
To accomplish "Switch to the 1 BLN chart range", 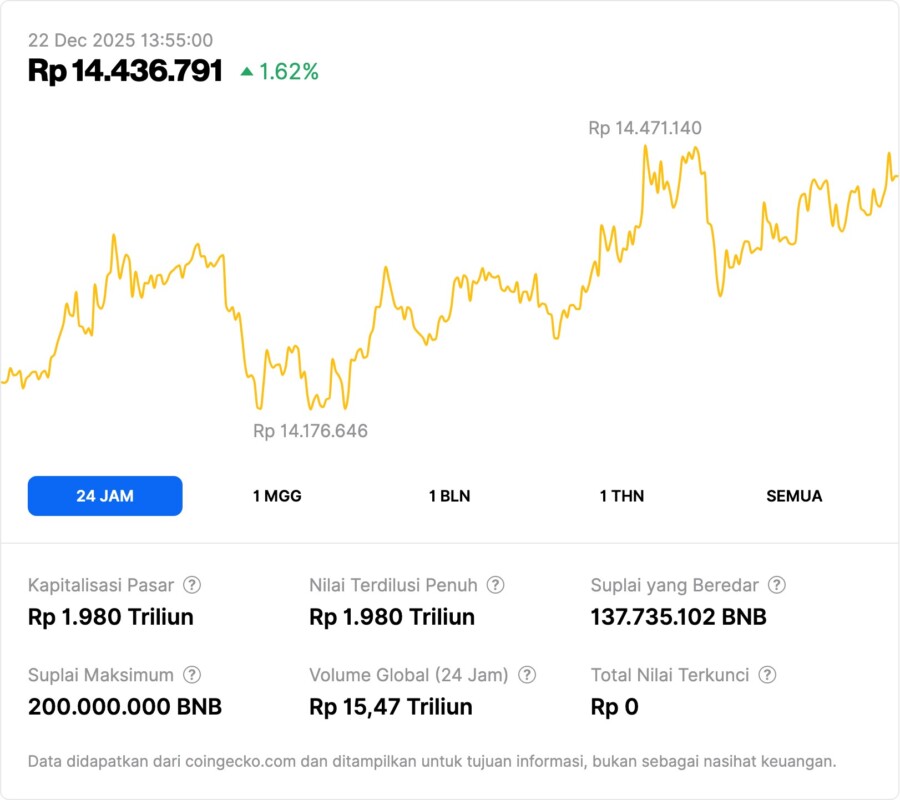I will pyautogui.click(x=449, y=496).
